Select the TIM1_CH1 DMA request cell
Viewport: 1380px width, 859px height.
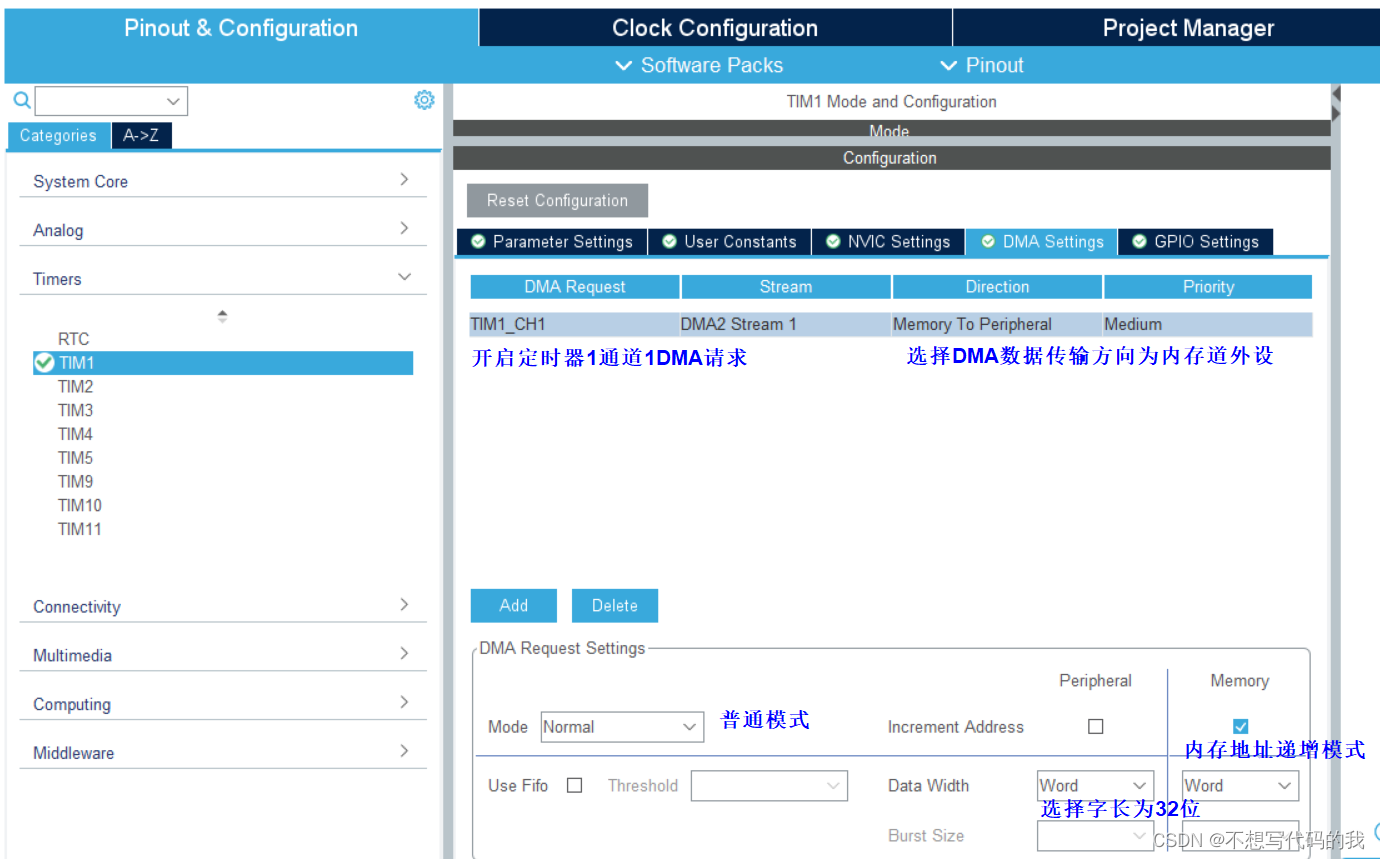click(574, 324)
